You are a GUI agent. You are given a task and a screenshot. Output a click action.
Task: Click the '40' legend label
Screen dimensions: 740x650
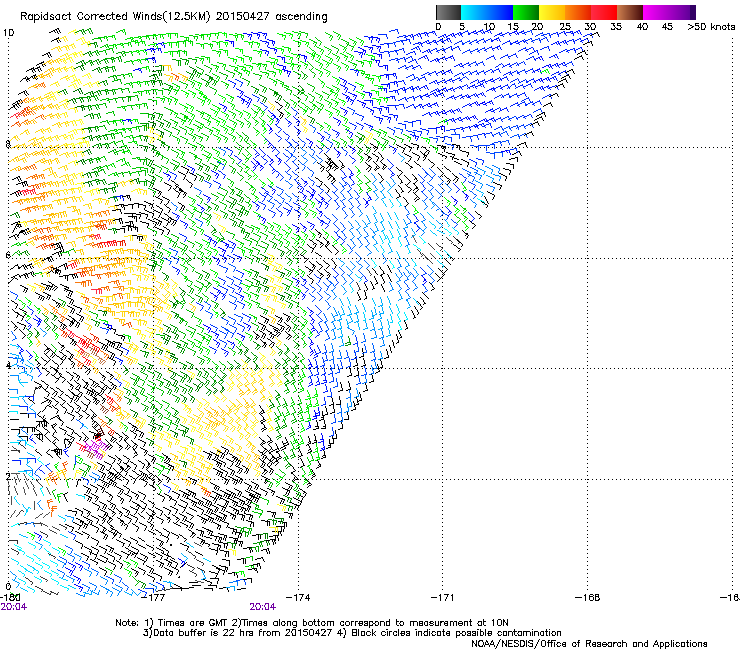[642, 27]
